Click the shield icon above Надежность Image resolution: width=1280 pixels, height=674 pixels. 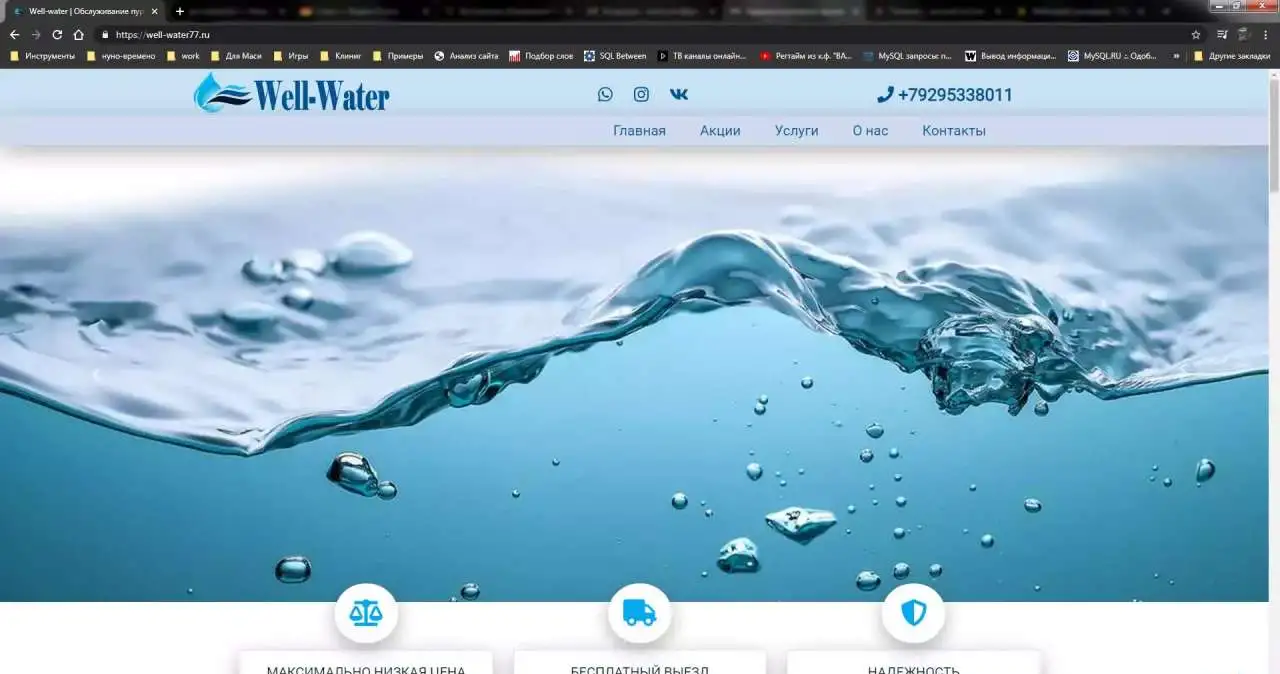[913, 614]
